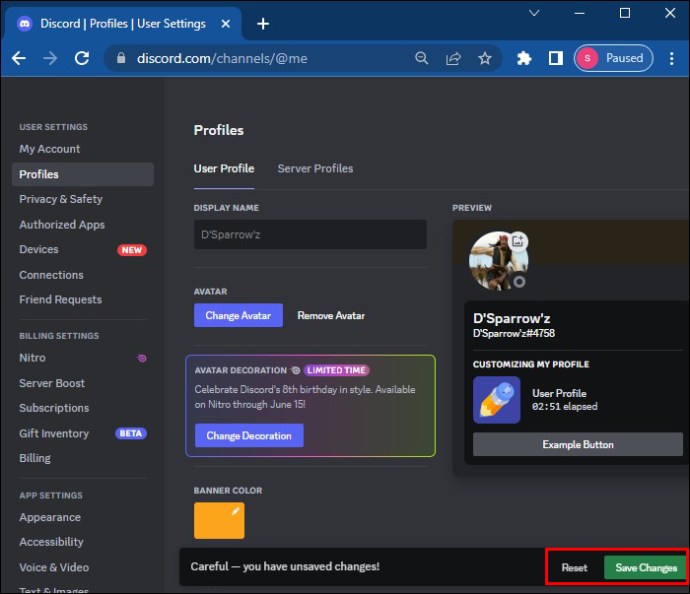Open Gift Inventory settings

(x=83, y=433)
